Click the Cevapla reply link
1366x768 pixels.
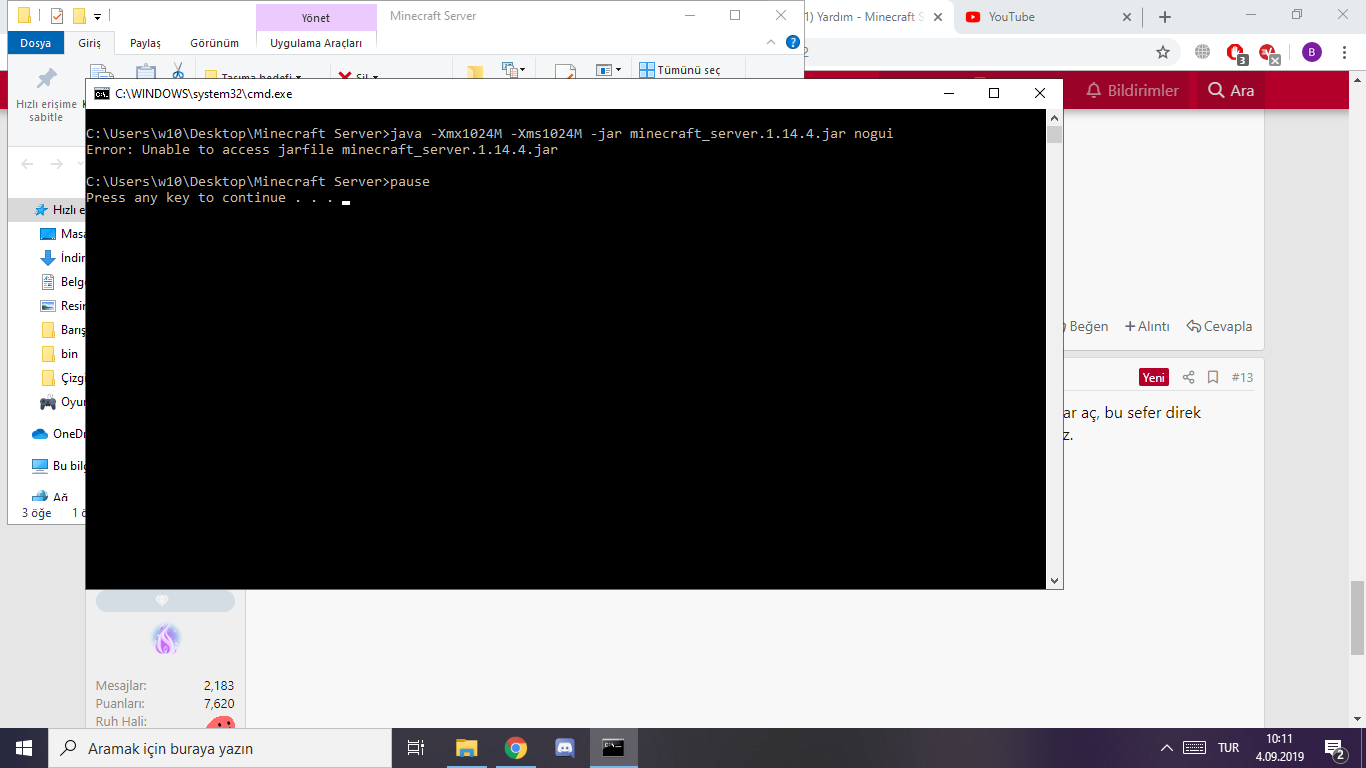(1219, 326)
